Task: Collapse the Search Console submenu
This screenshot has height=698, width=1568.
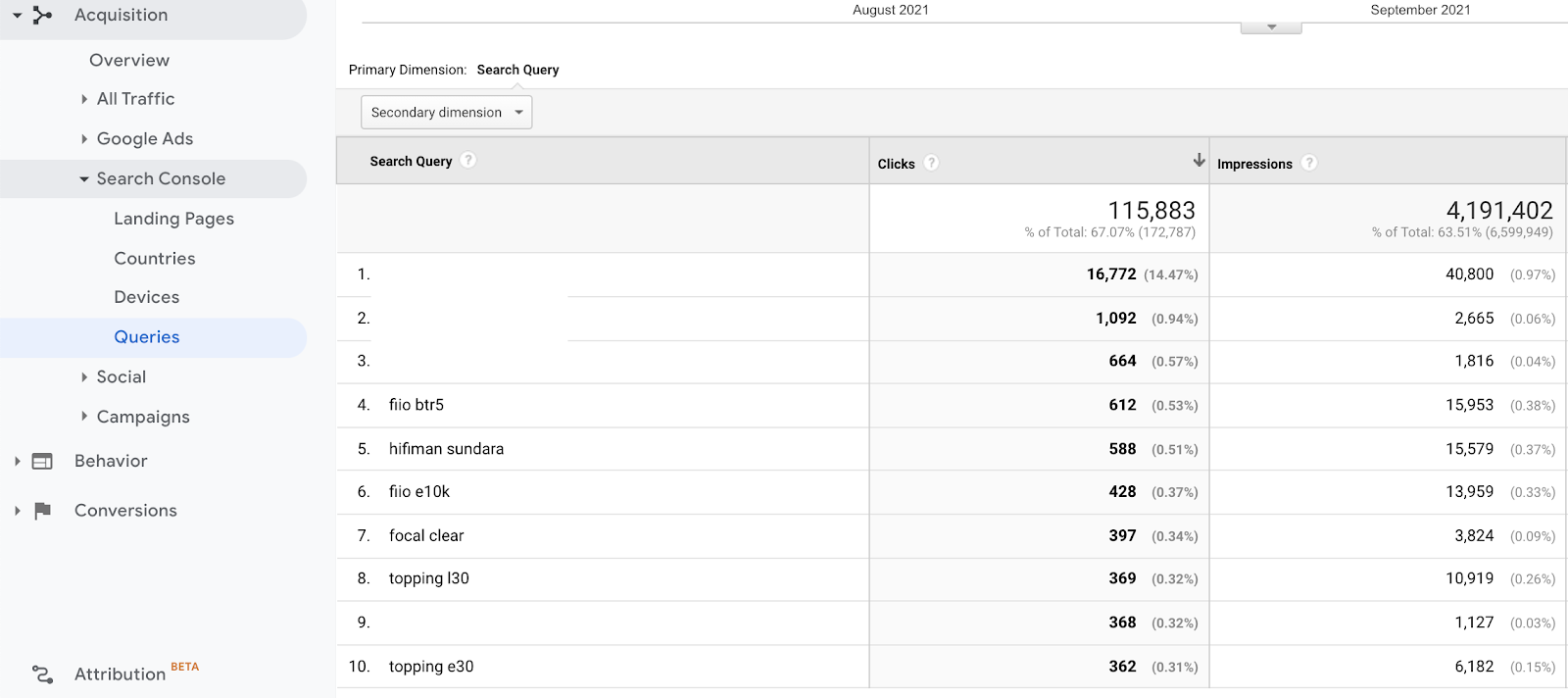Action: [84, 179]
